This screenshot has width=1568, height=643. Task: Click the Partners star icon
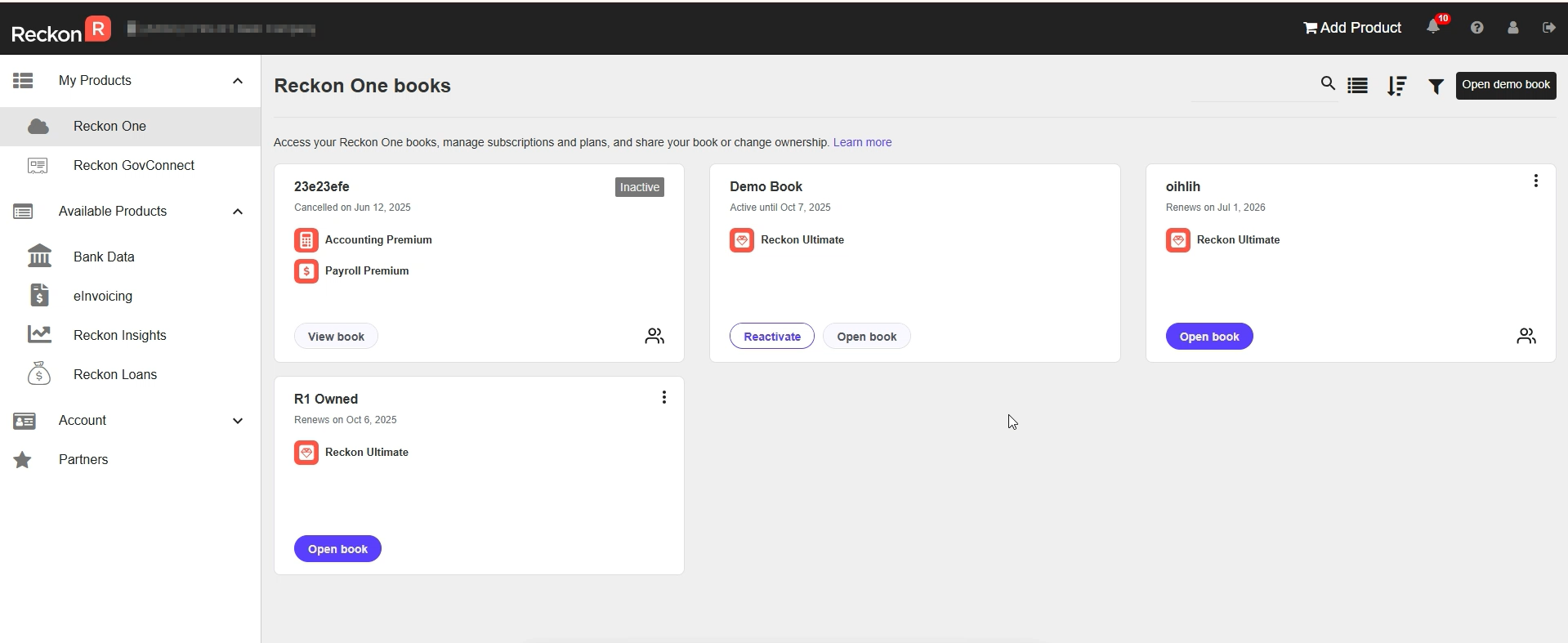click(x=23, y=460)
